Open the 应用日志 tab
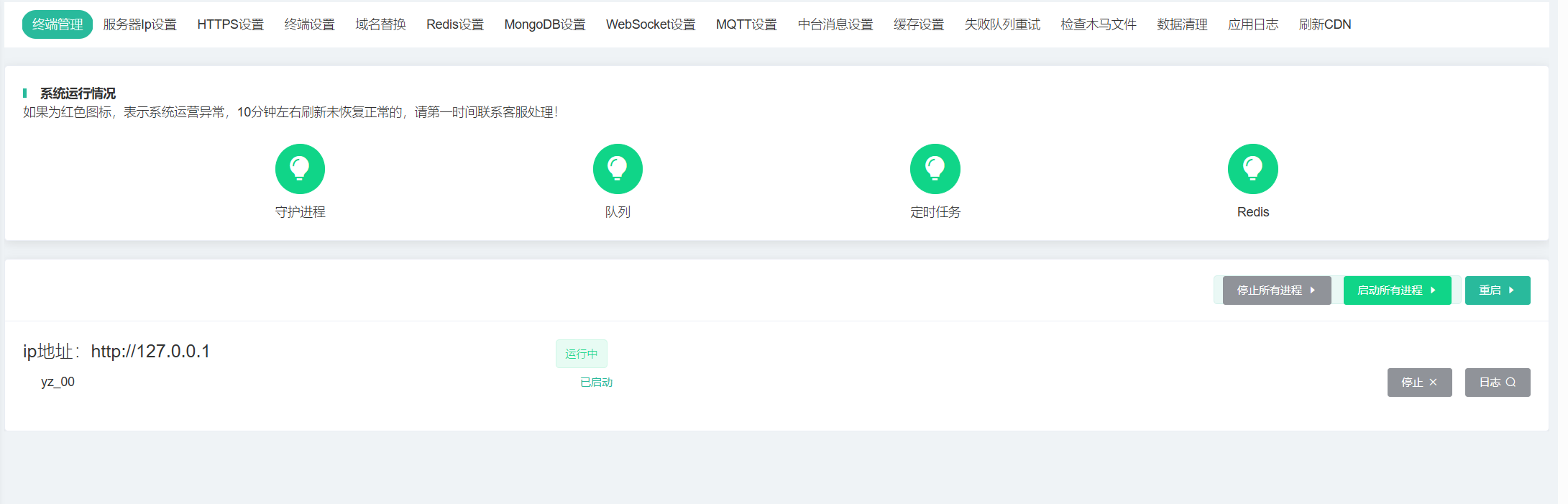Screen dimensions: 1568x504 [1252, 24]
